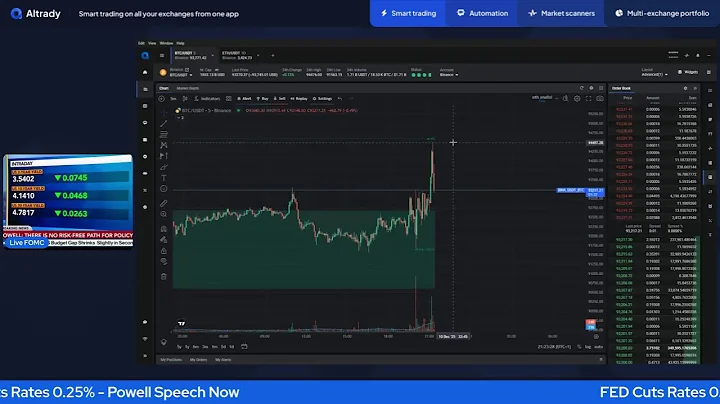Open the Indicators menu in chart toolbar

207,99
